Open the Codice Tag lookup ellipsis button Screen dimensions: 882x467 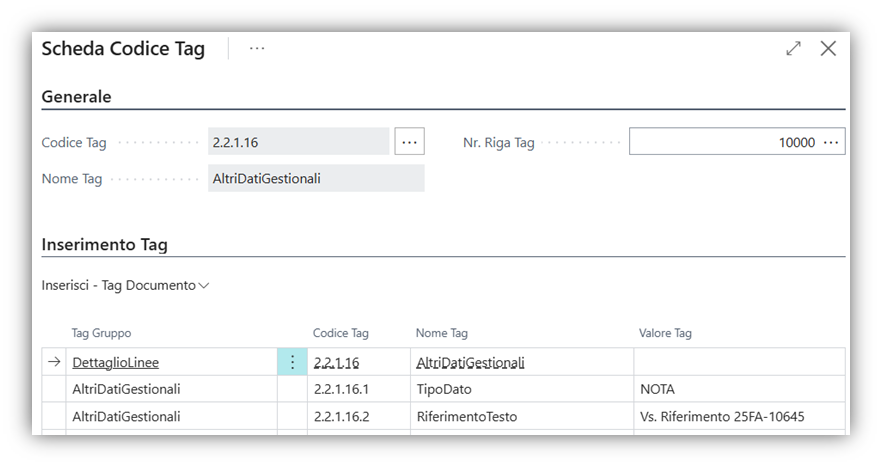409,142
